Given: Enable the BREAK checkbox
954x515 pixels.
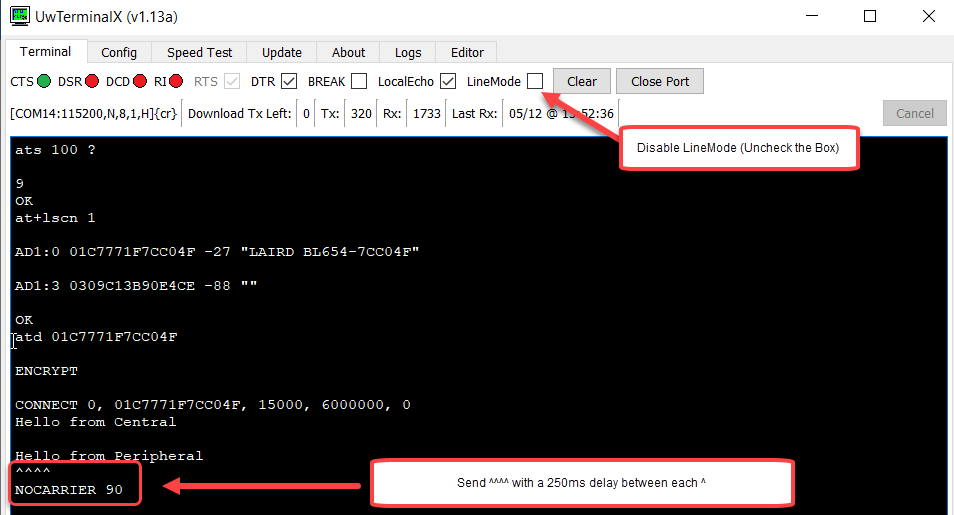Looking at the screenshot, I should (x=359, y=82).
